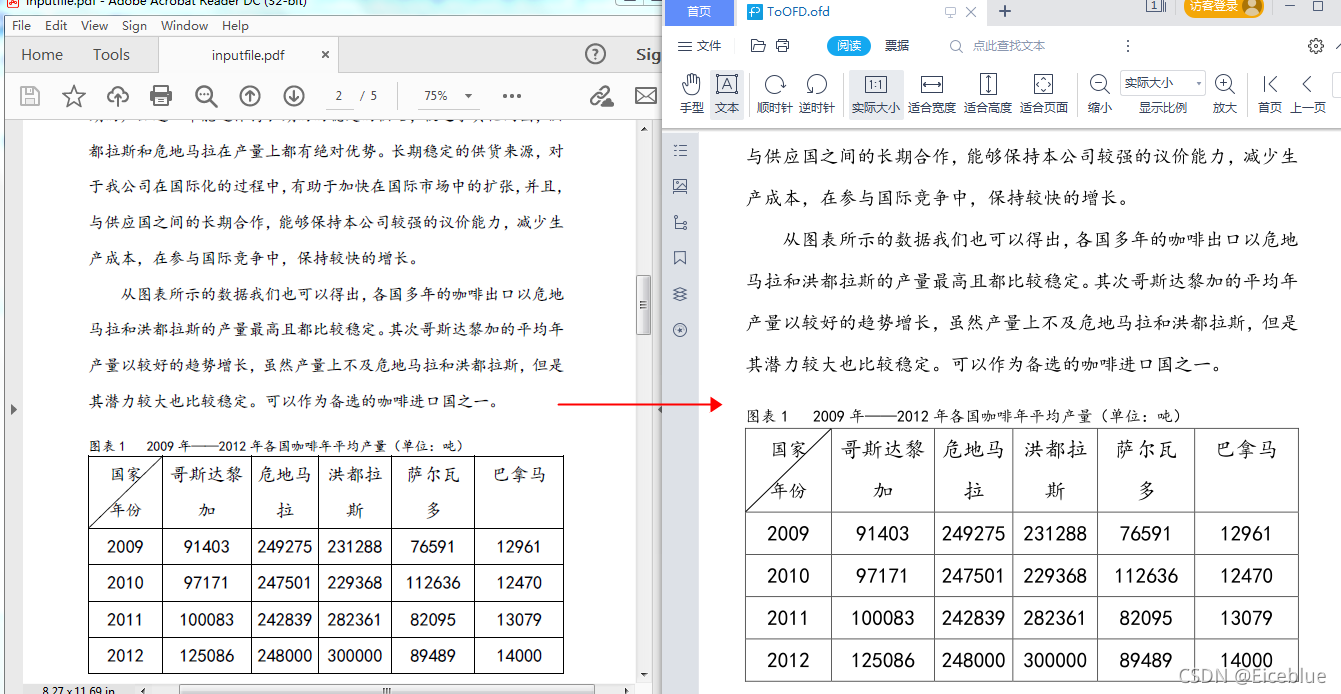Open the more tools ellipsis in Acrobat

(x=512, y=96)
